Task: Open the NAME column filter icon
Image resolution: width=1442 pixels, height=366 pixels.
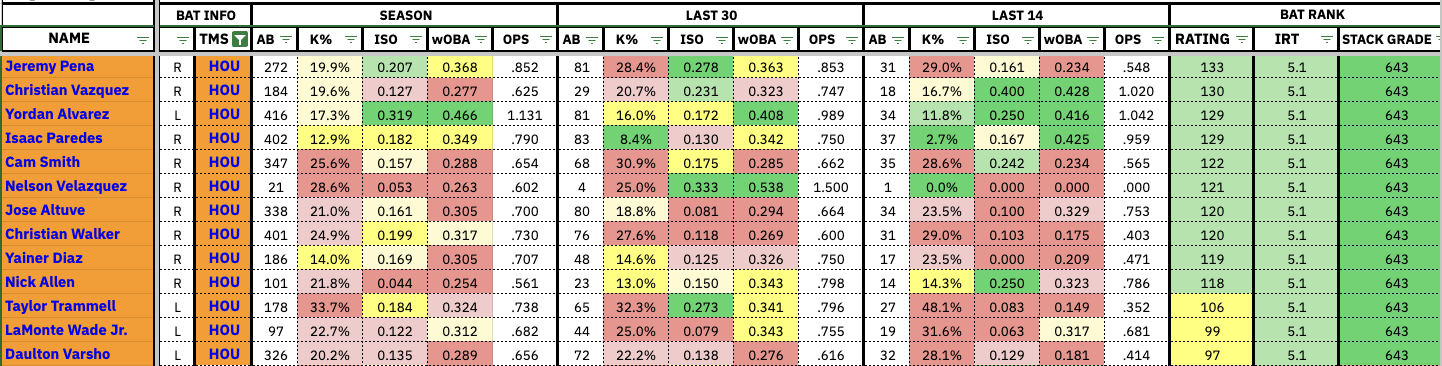Action: (x=142, y=40)
